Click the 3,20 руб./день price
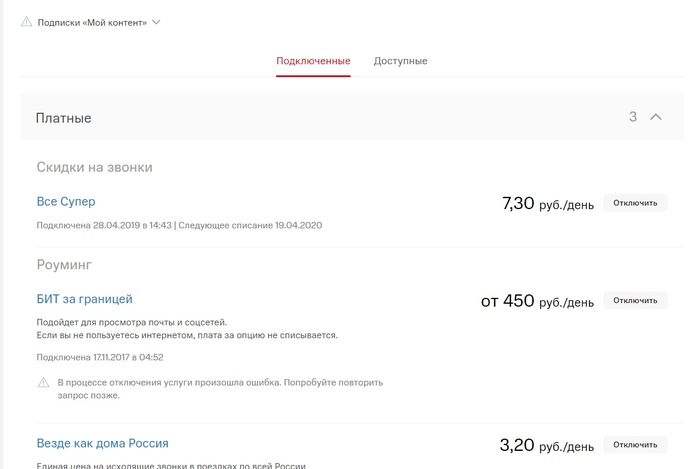The width and height of the screenshot is (700, 469). pyautogui.click(x=546, y=445)
